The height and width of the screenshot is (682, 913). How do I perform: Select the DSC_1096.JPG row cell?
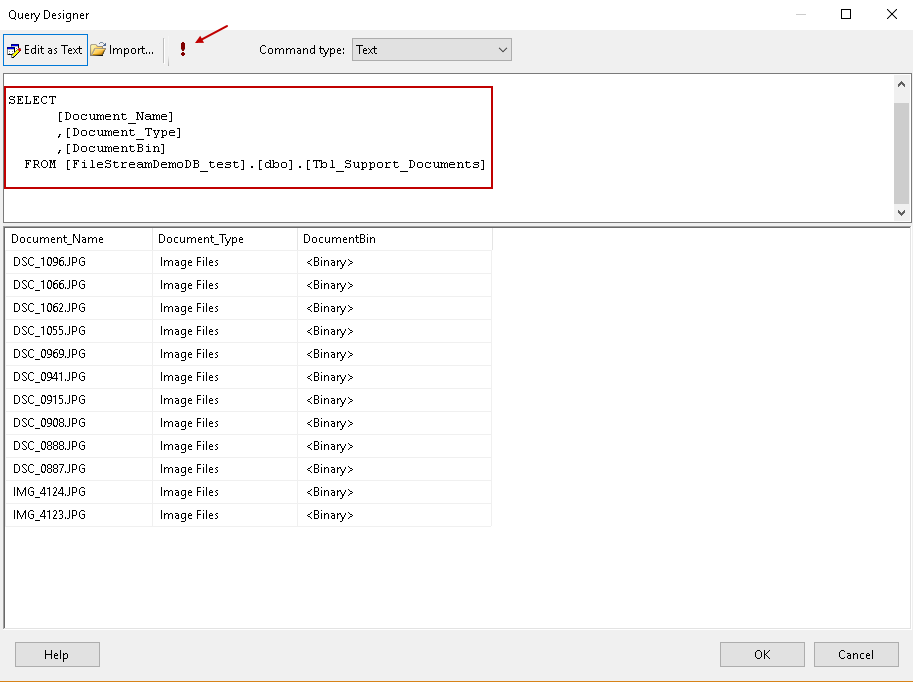pos(50,262)
